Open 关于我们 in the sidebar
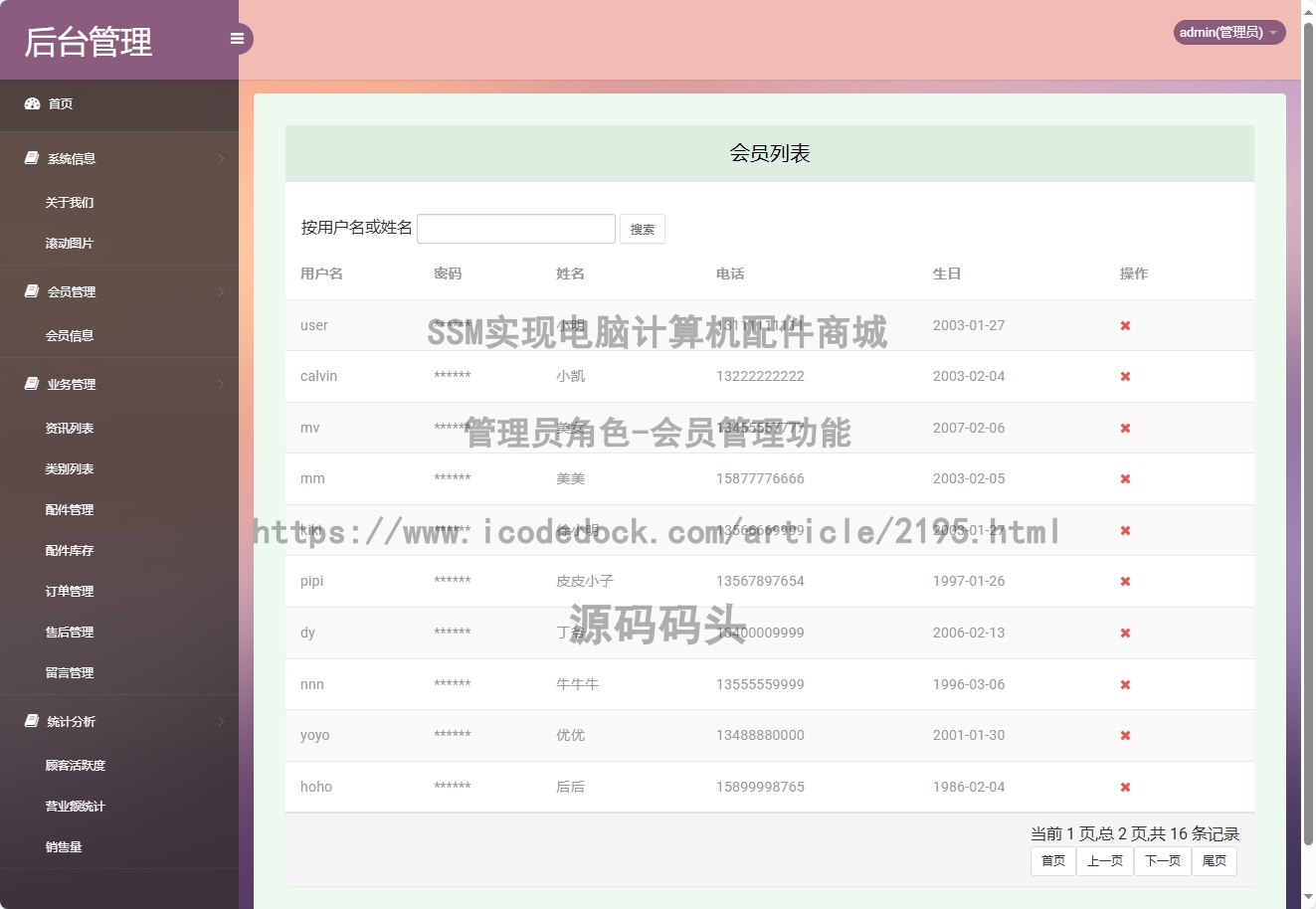Viewport: 1316px width, 909px height. (70, 202)
